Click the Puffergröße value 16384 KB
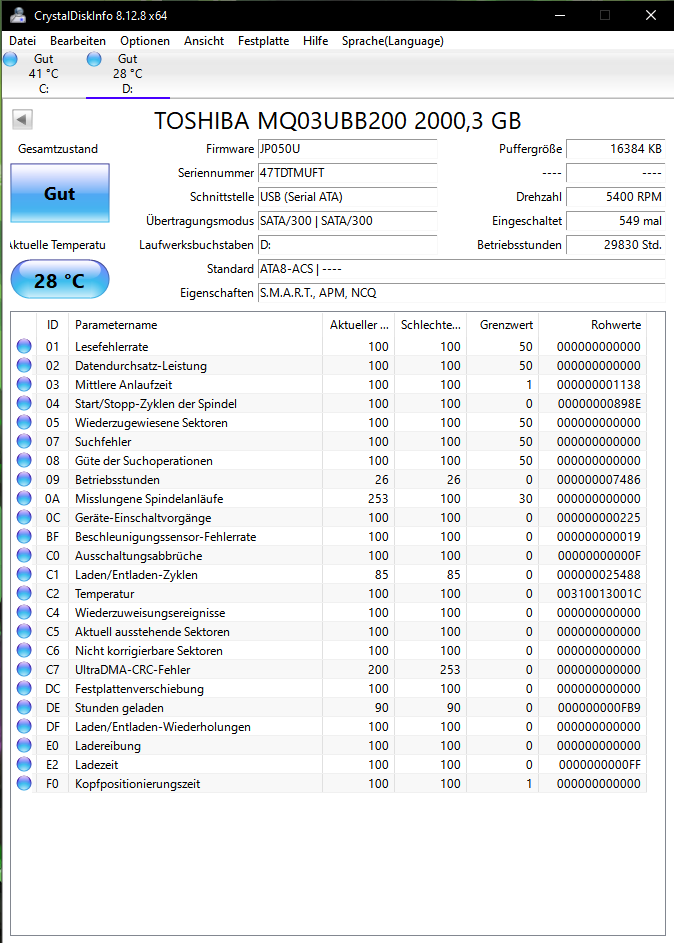 (616, 149)
